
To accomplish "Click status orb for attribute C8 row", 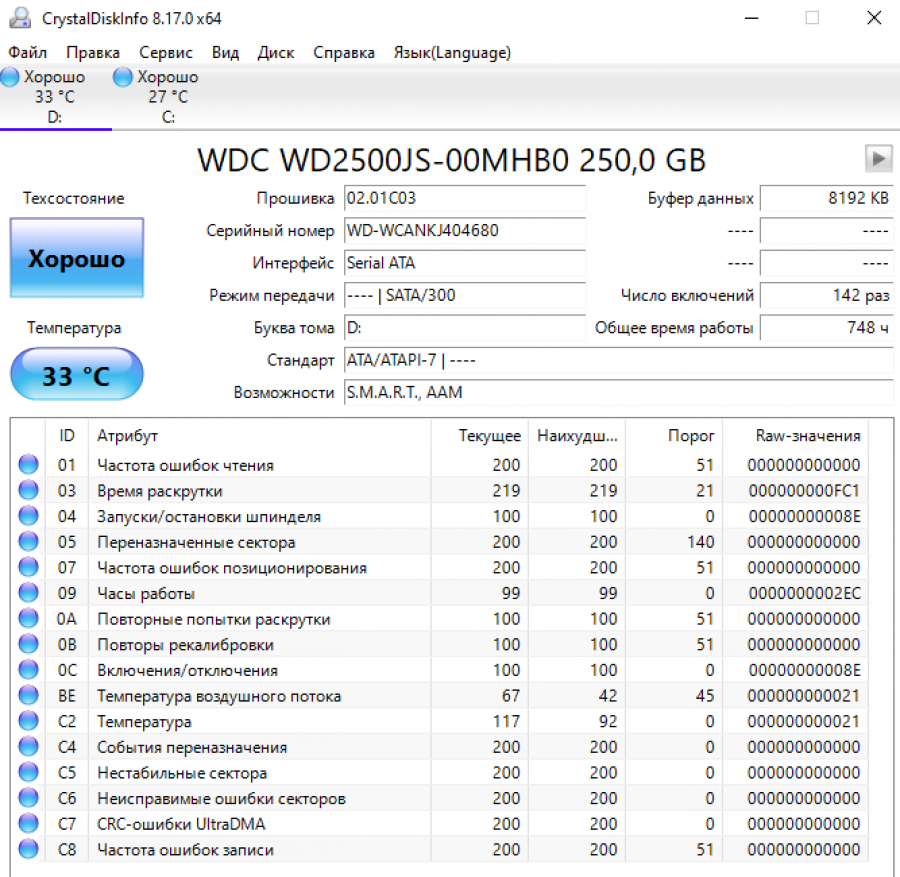I will [x=28, y=850].
